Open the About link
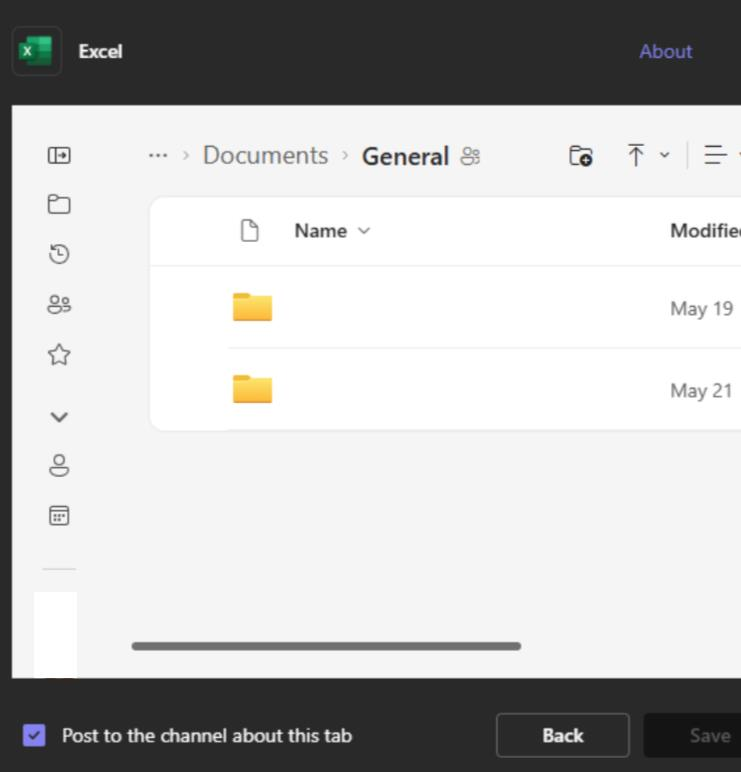The height and width of the screenshot is (772, 741). 665,51
